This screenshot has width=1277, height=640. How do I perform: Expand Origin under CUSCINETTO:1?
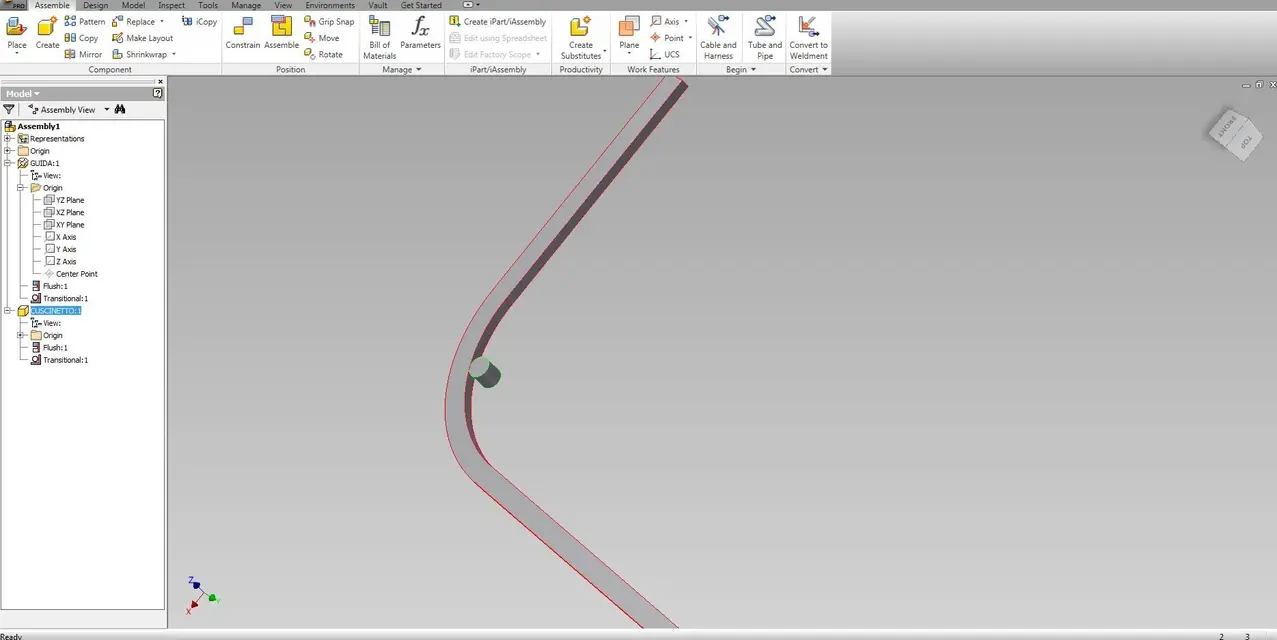[x=20, y=335]
